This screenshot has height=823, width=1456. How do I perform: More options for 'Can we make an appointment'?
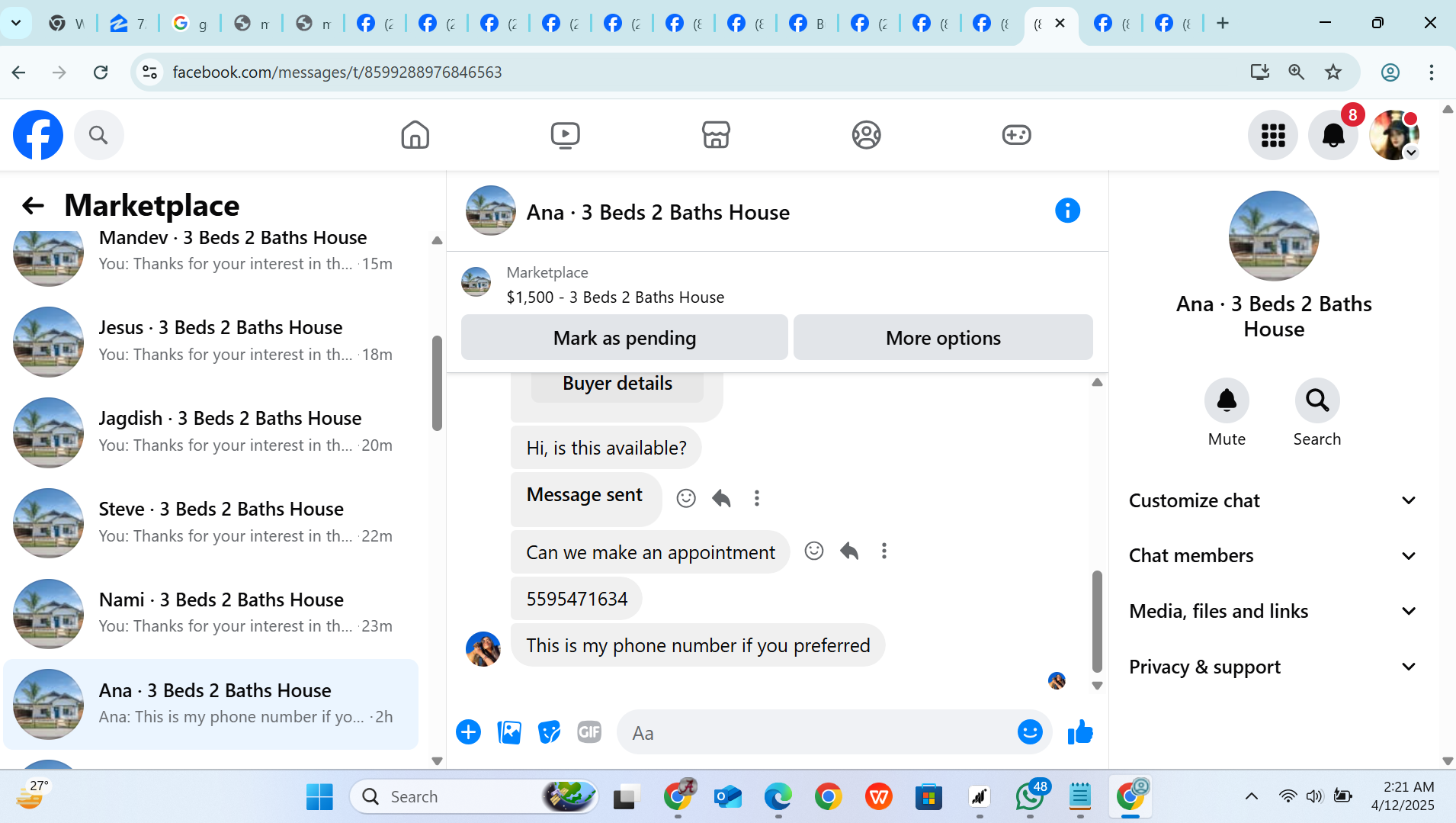click(884, 551)
